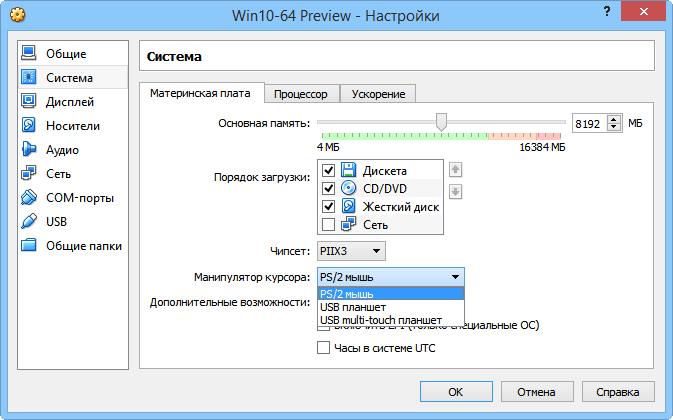Click the gear icon in title bar
Viewport: 673px width, 420px height.
tap(18, 15)
